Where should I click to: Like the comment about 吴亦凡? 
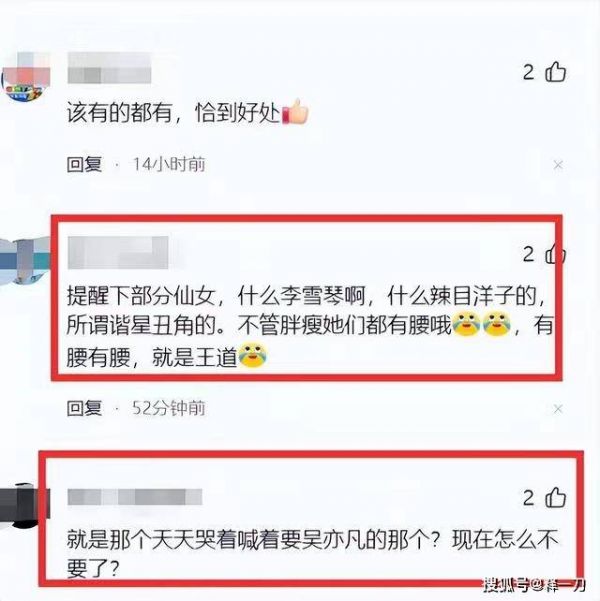coord(556,498)
